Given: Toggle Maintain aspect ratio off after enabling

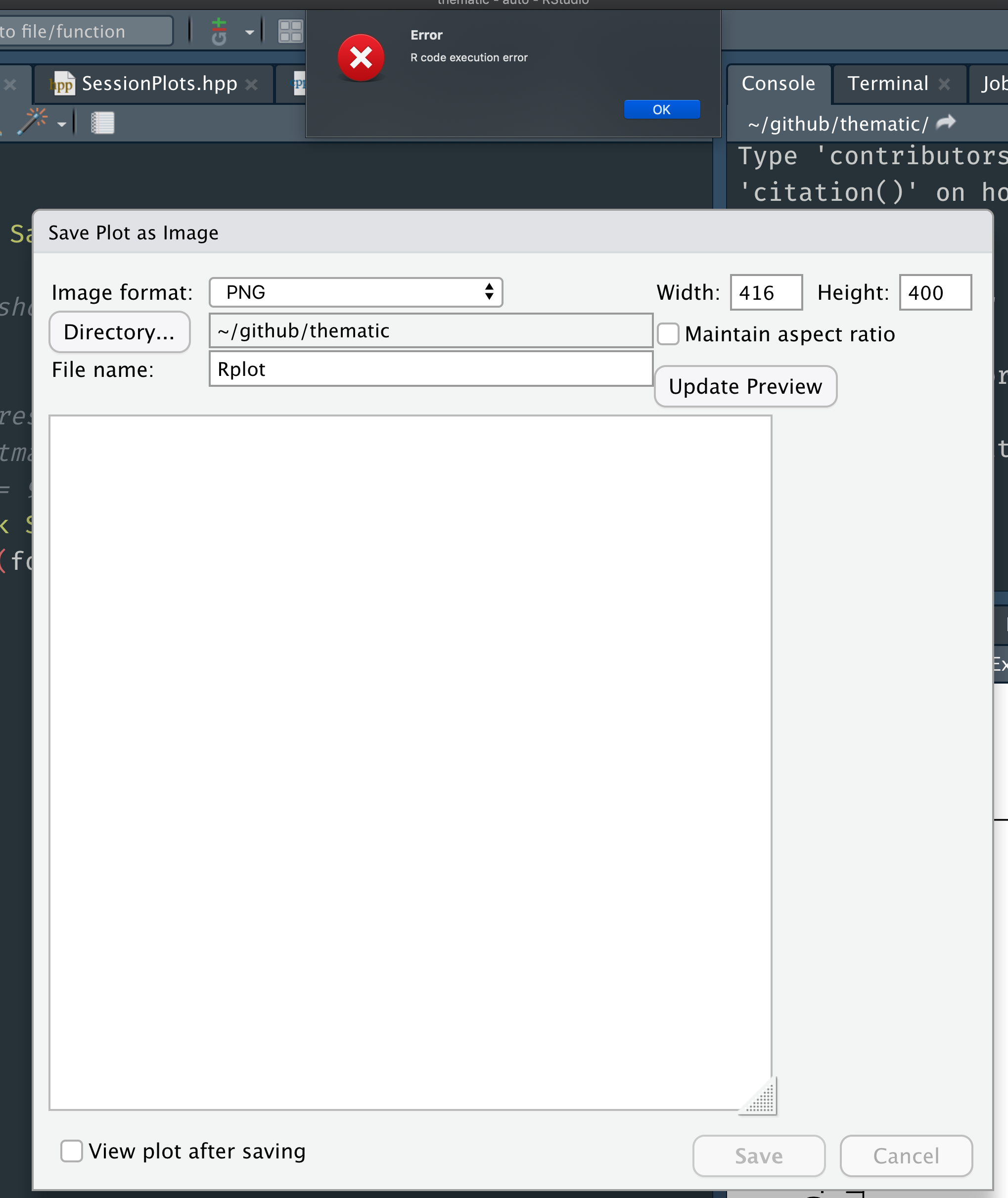Looking at the screenshot, I should pyautogui.click(x=667, y=334).
